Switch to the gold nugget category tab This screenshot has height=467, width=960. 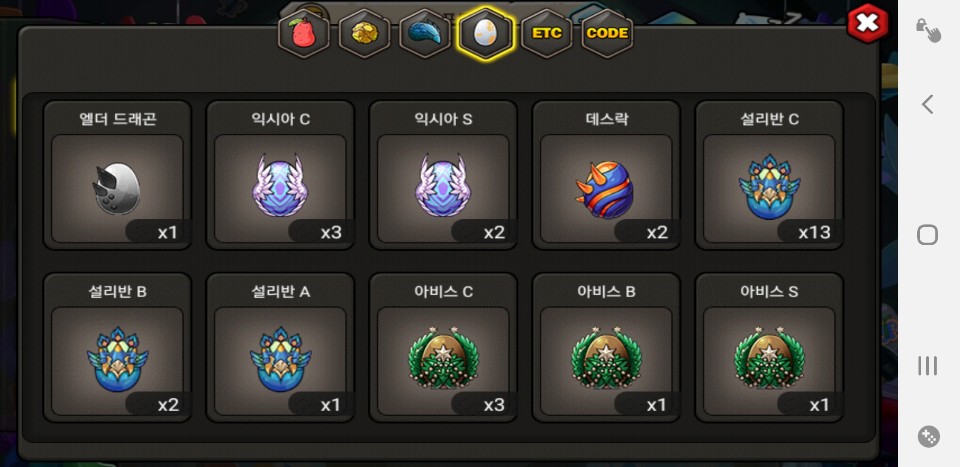(364, 33)
